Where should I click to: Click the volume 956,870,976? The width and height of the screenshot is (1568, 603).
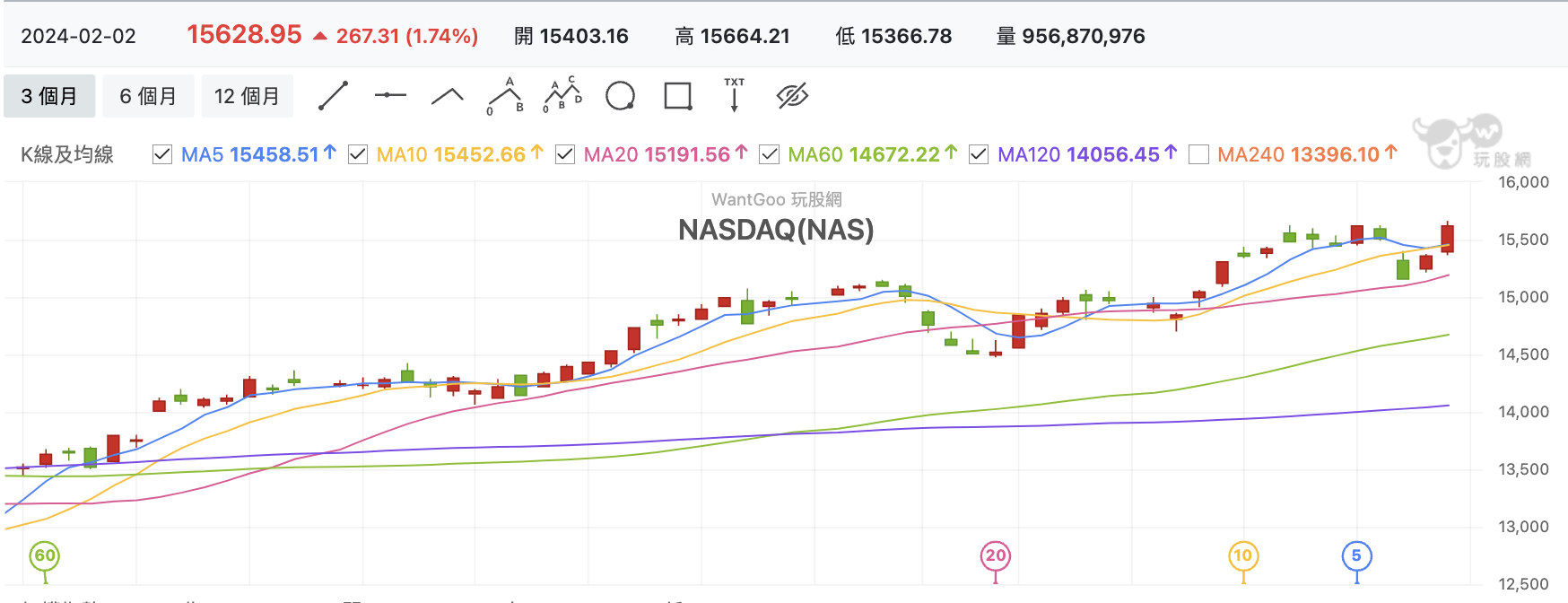point(1084,36)
